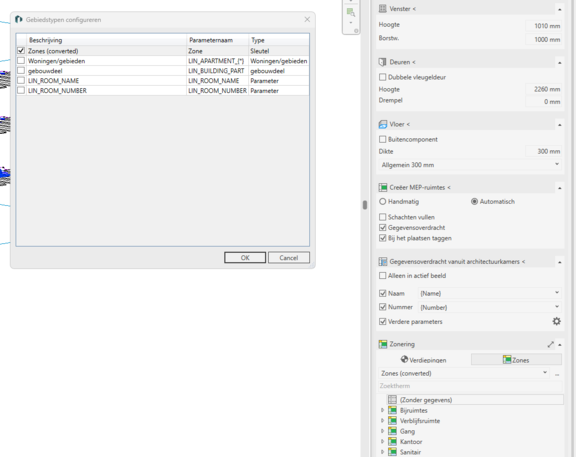576x457 pixels.
Task: Toggle Schachten vullen checkbox
Action: coord(382,217)
